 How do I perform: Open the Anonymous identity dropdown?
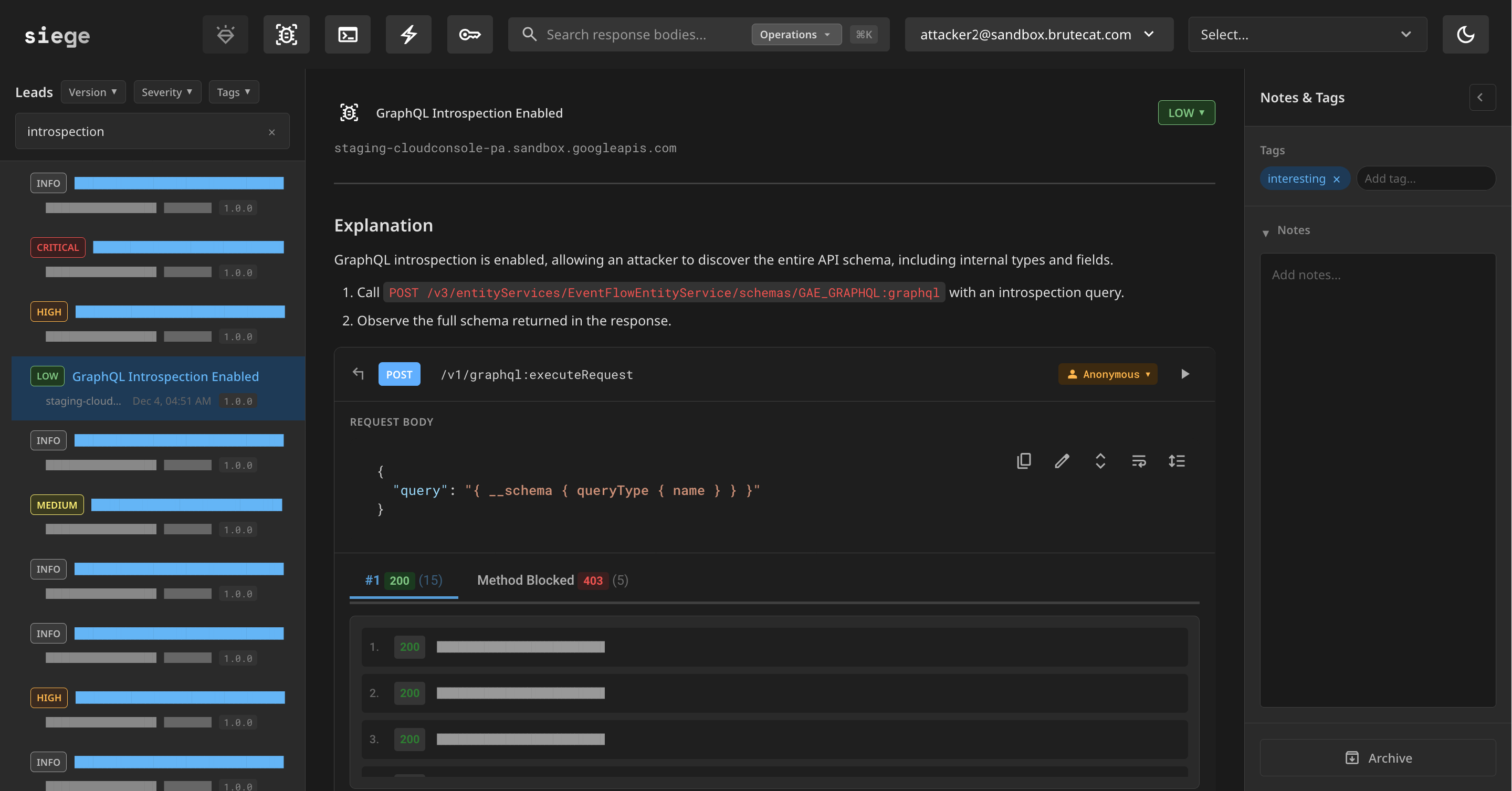[x=1108, y=374]
